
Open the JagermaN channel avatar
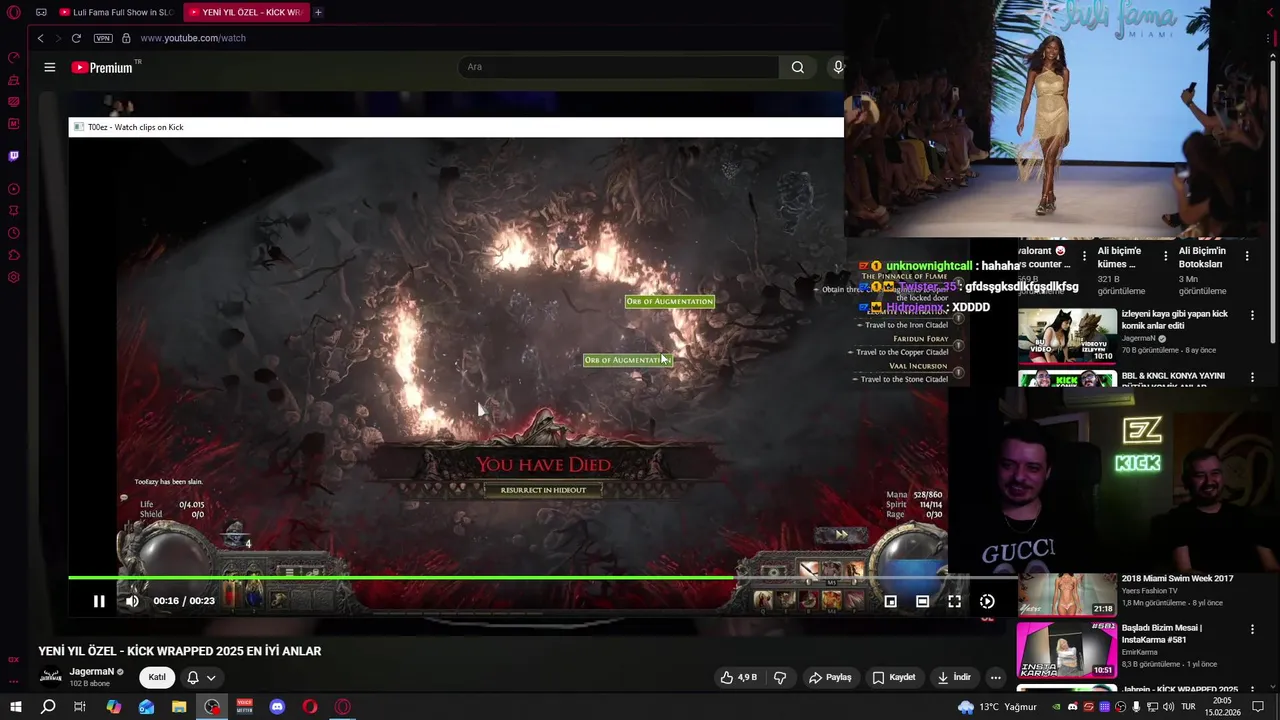50,677
